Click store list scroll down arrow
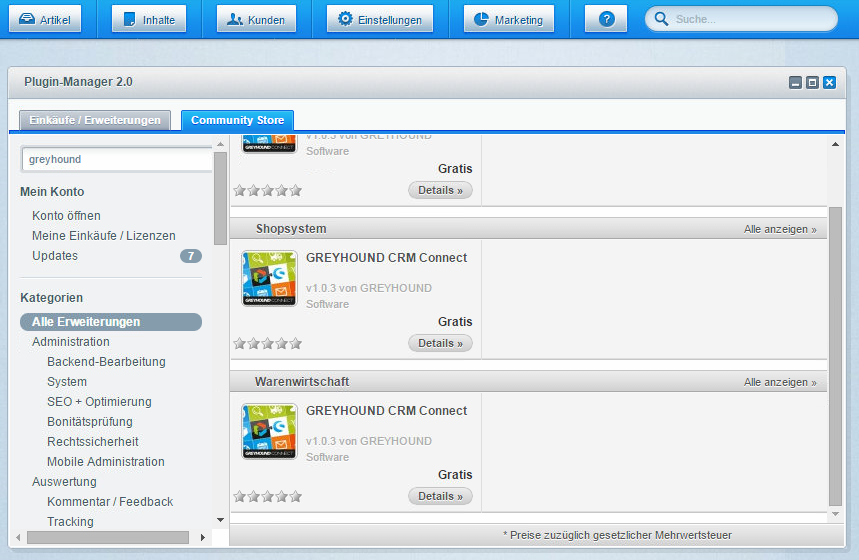 (x=835, y=513)
